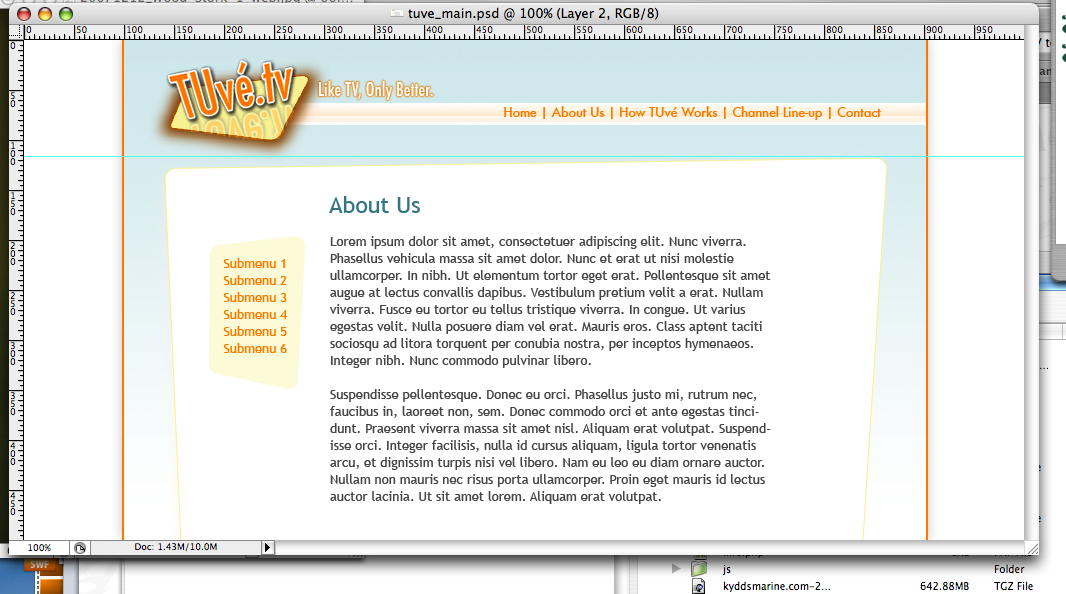This screenshot has height=594, width=1066.
Task: Click the About Us navigation link
Action: 578,113
